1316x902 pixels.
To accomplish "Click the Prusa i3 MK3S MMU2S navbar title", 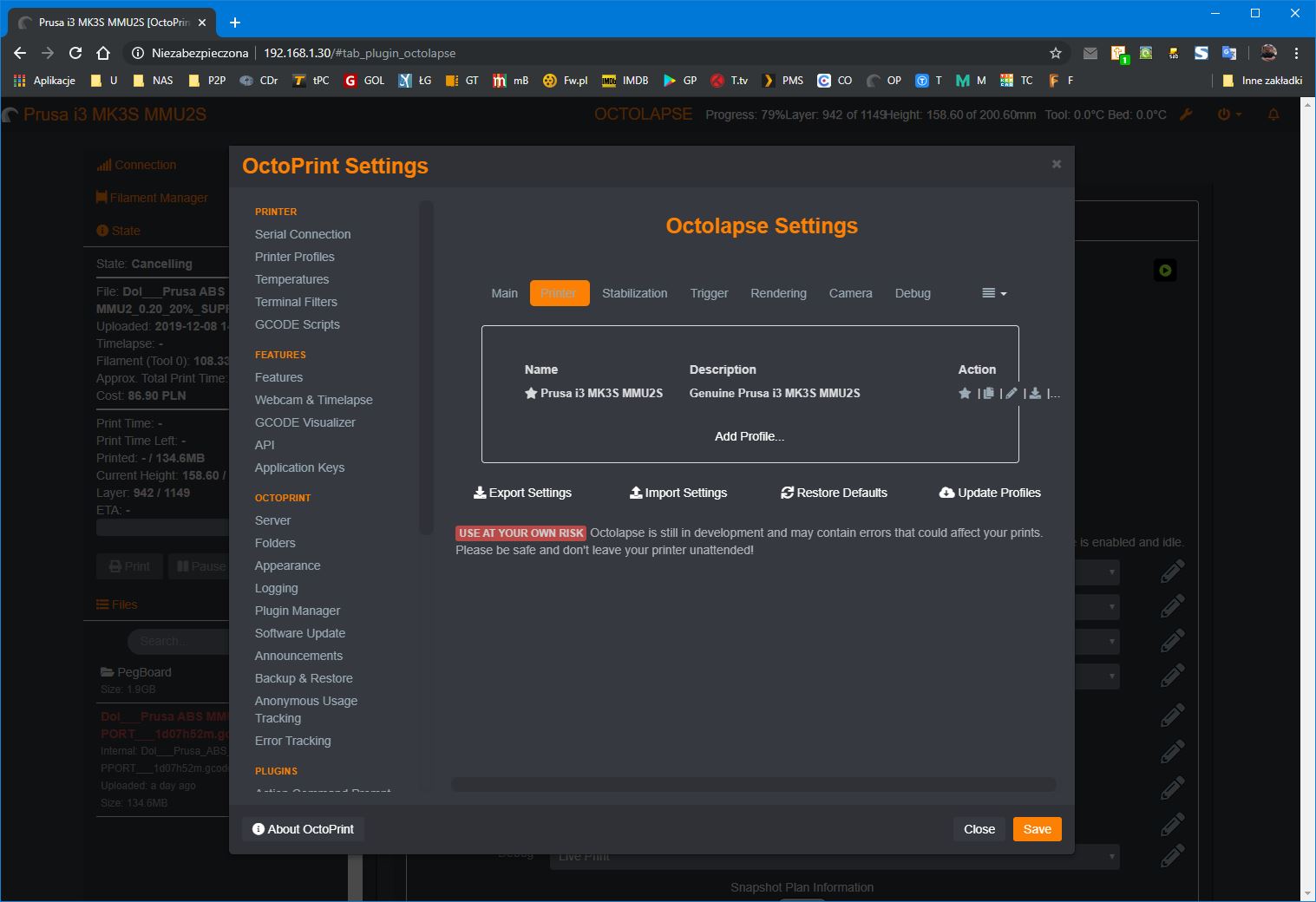I will coord(105,114).
